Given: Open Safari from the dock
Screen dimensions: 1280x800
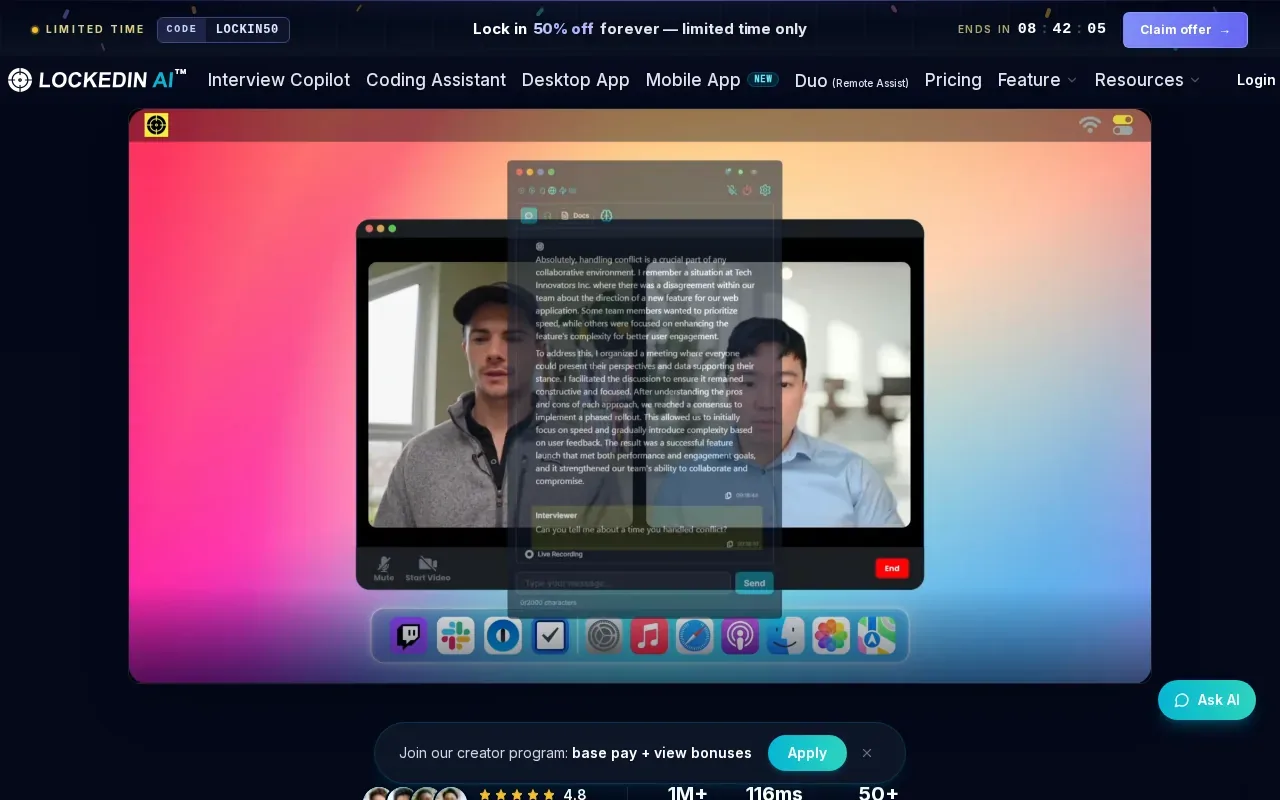Looking at the screenshot, I should tap(695, 636).
